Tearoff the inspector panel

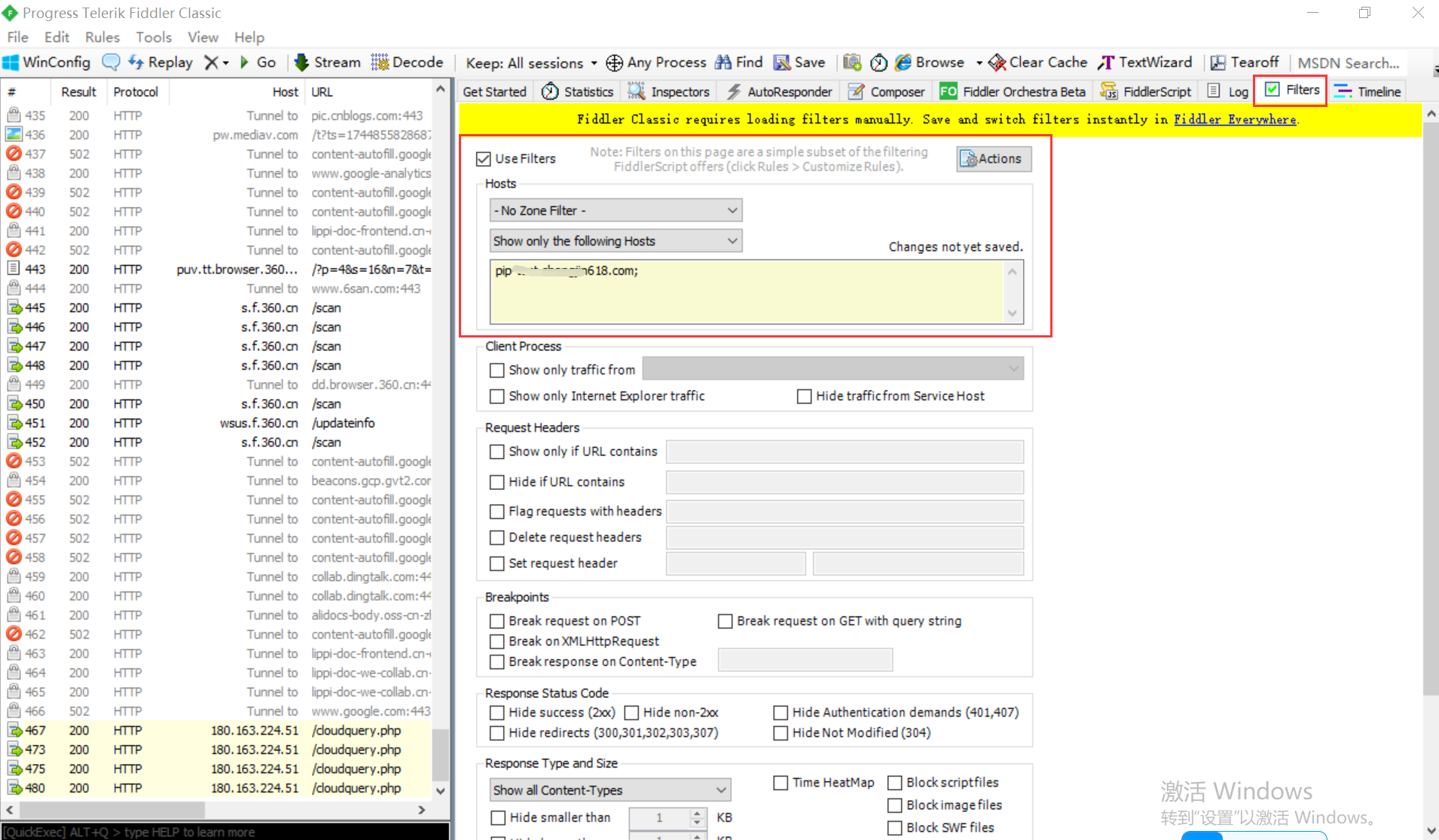tap(1245, 63)
